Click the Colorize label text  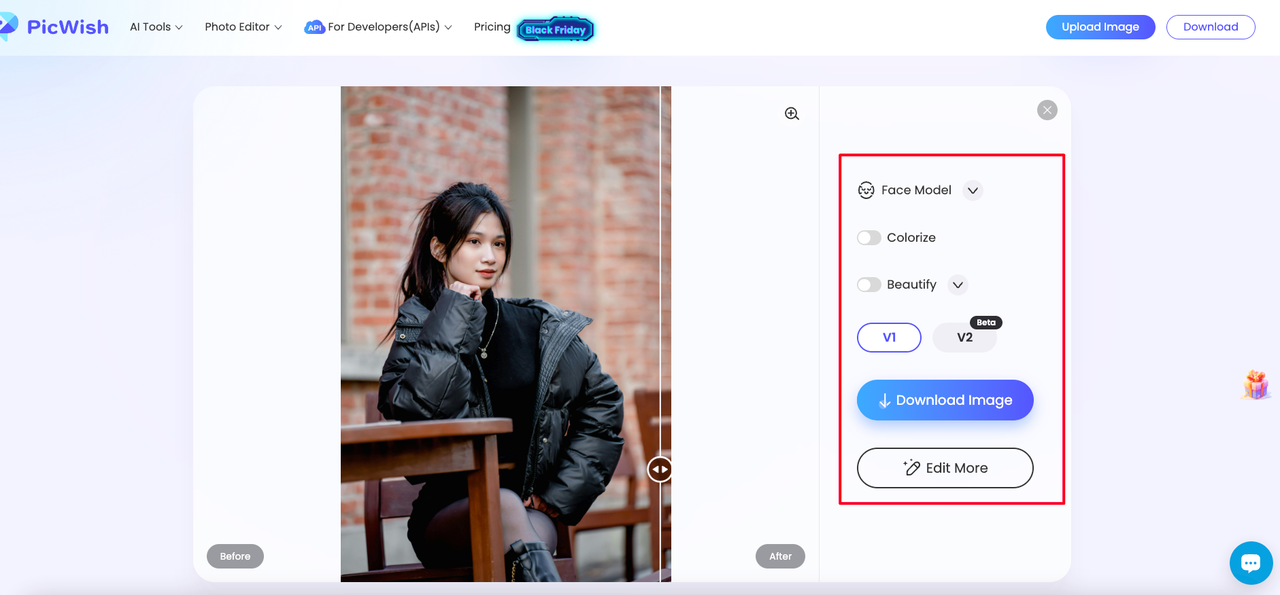911,238
